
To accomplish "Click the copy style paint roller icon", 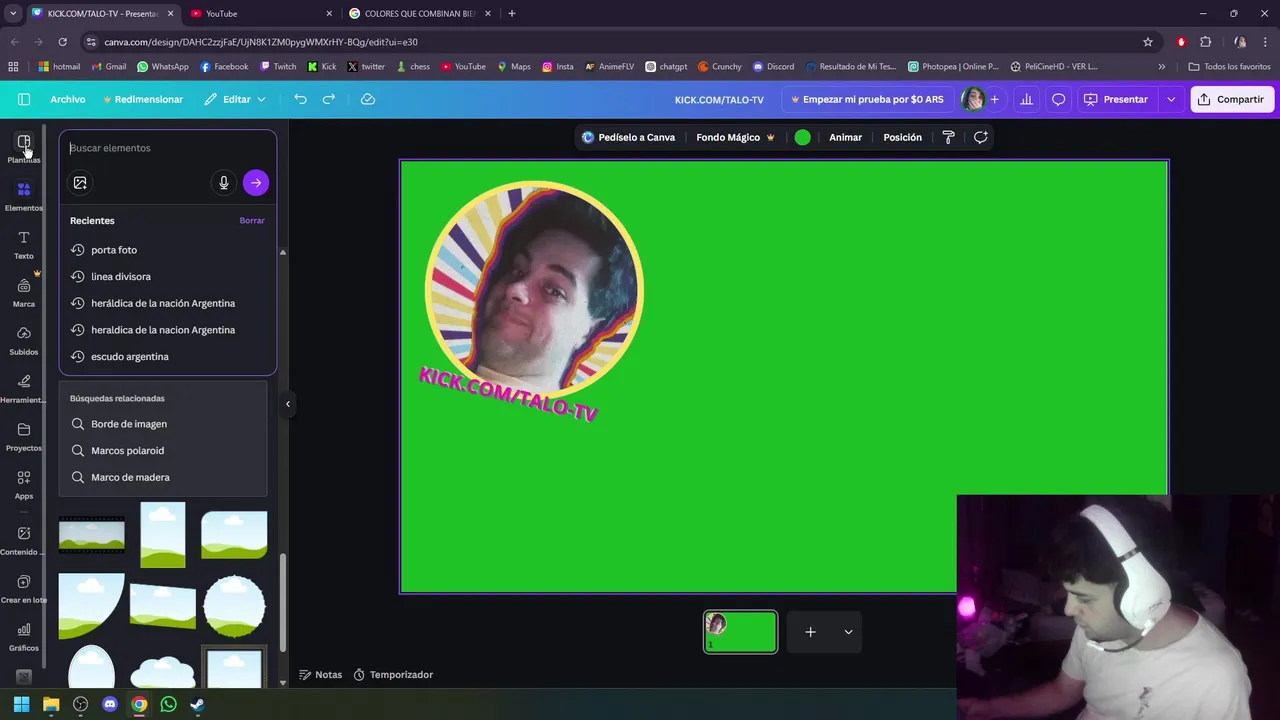I will coord(949,137).
